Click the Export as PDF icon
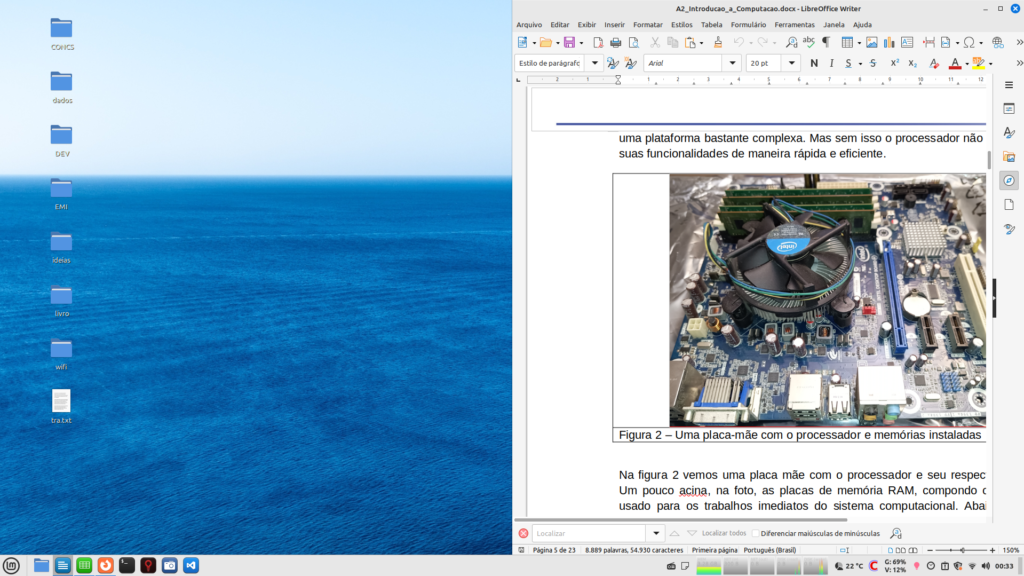This screenshot has width=1024, height=576. 598,42
